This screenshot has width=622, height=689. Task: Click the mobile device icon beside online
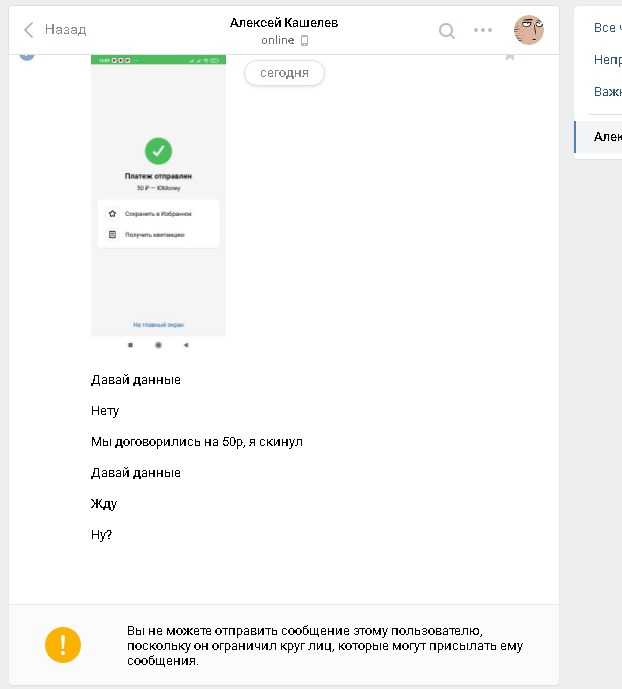tap(305, 41)
